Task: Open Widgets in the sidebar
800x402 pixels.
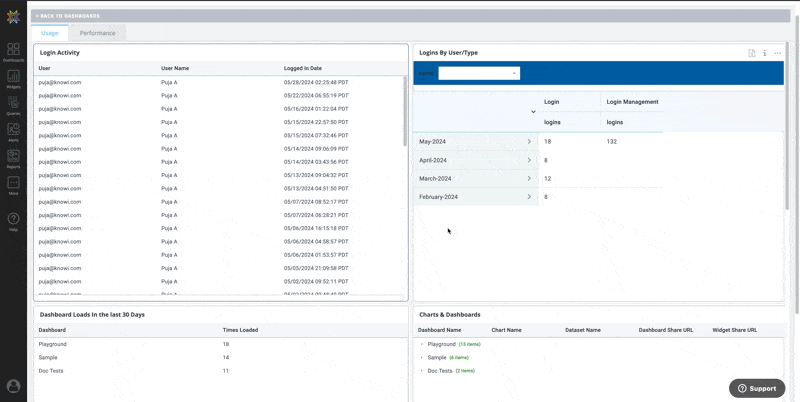Action: (x=13, y=78)
